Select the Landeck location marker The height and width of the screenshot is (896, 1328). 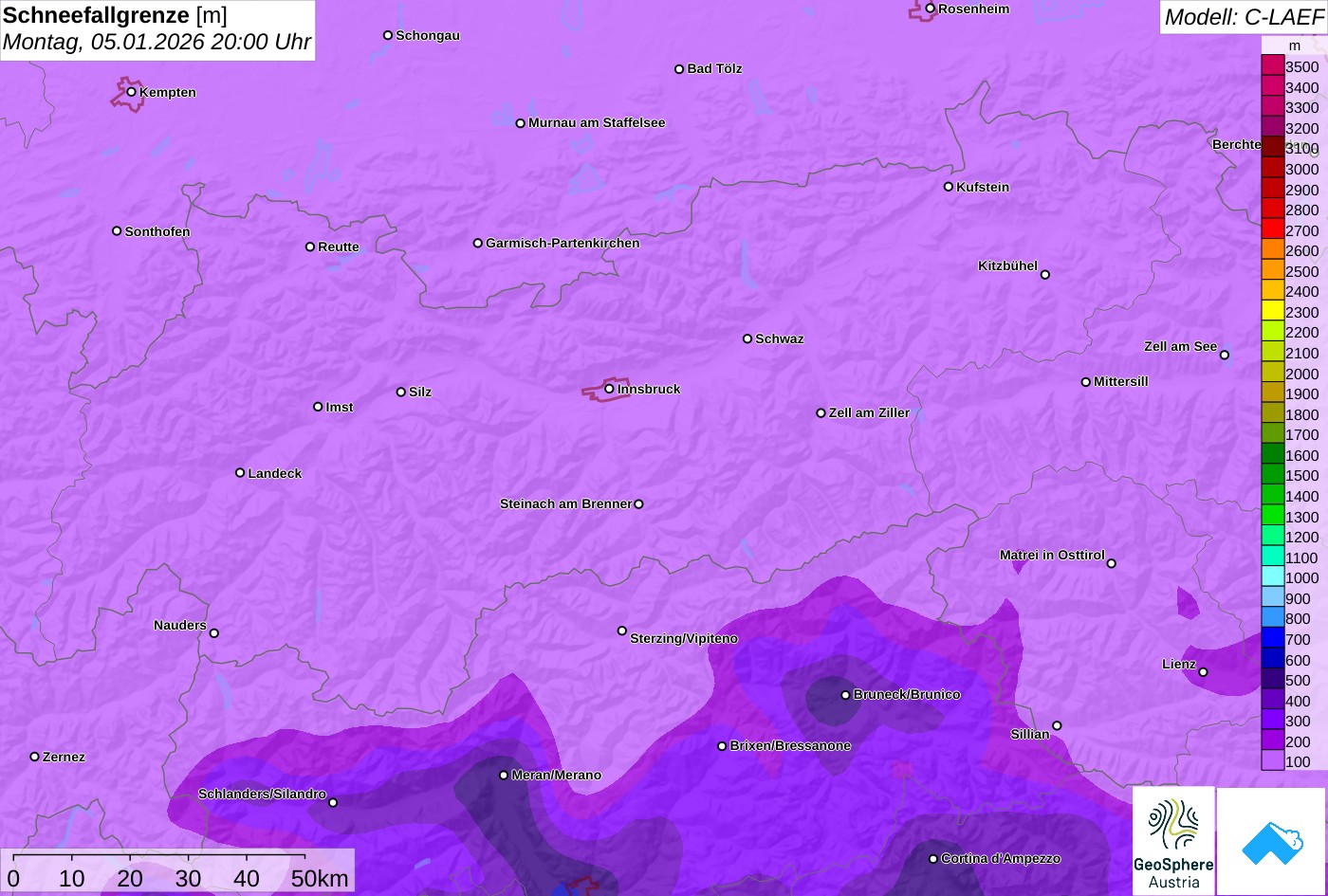click(x=240, y=473)
